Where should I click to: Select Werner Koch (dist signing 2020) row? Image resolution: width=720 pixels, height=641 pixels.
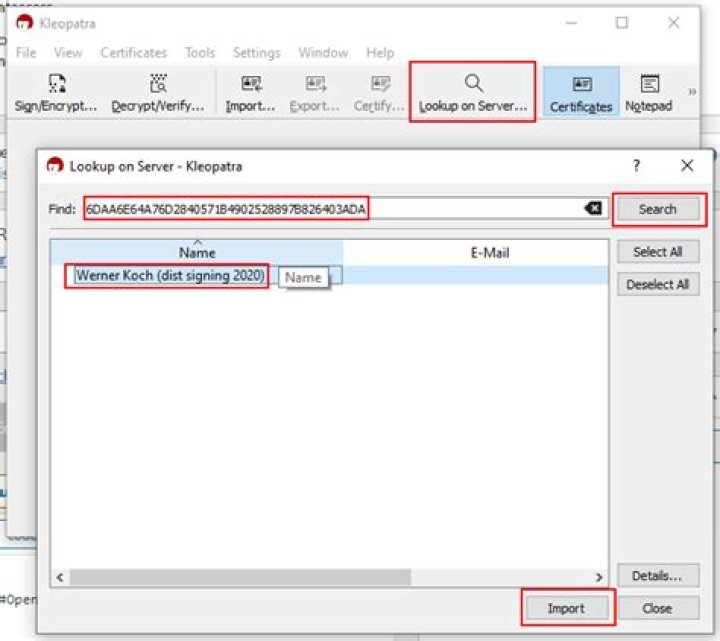point(329,276)
